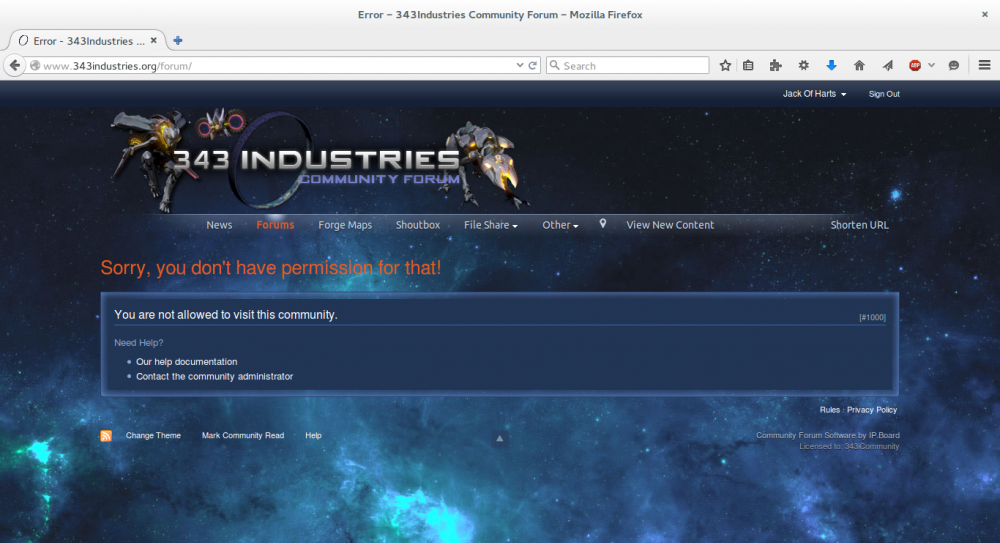Click the bookmark star icon

pyautogui.click(x=726, y=65)
